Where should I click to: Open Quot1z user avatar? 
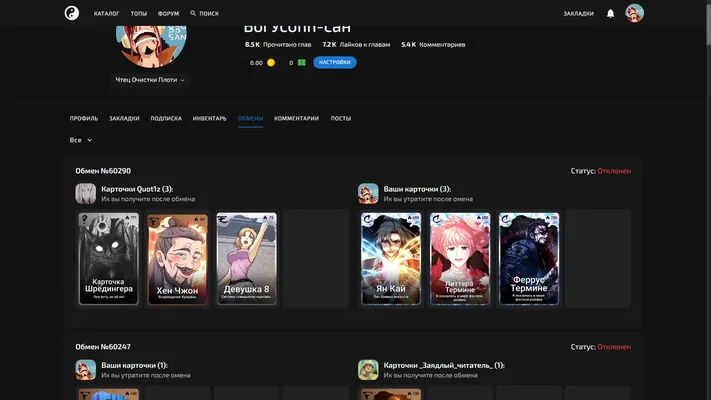click(x=86, y=194)
